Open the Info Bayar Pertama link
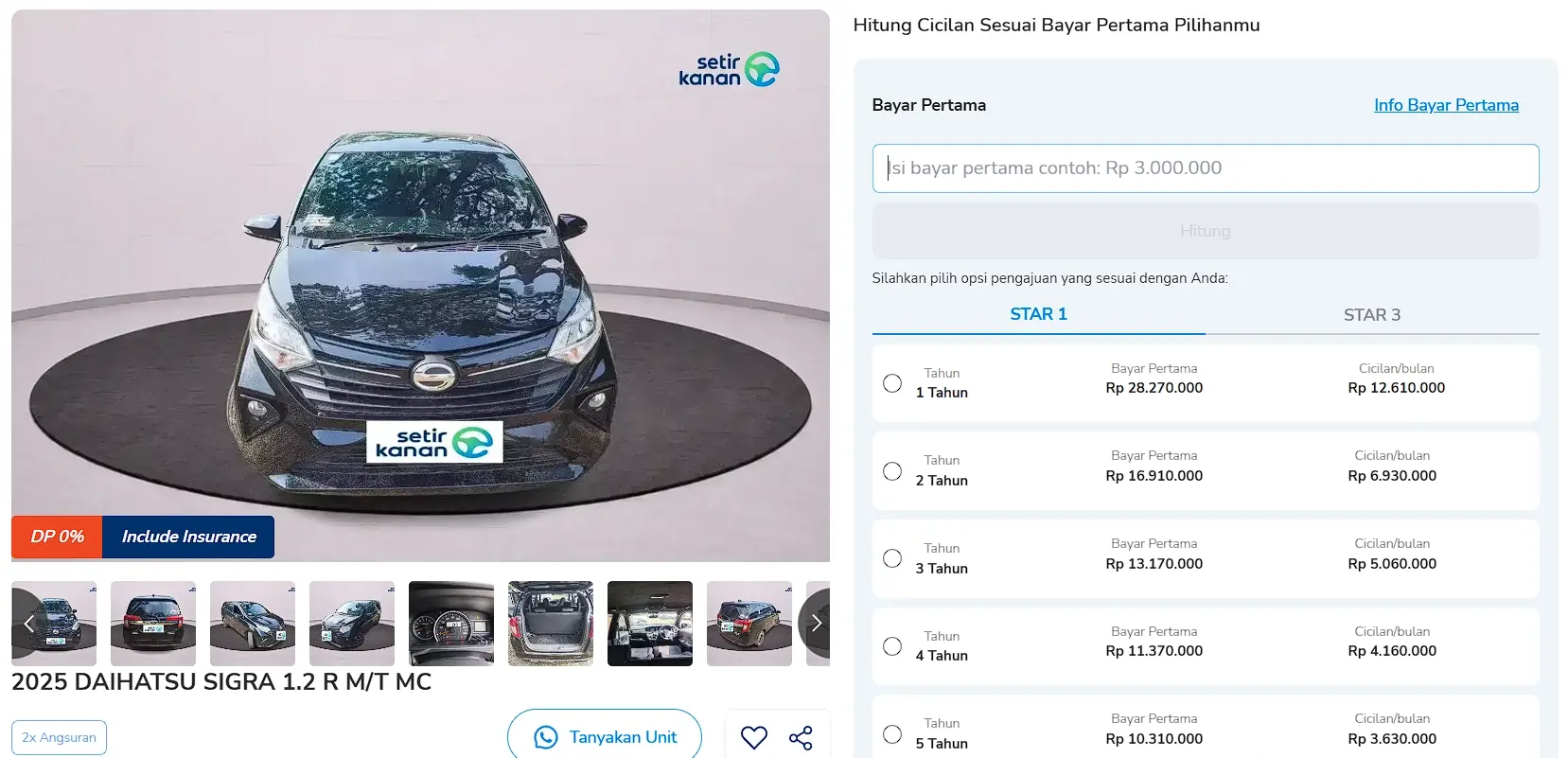Screen dimensions: 1568x758 click(1446, 105)
